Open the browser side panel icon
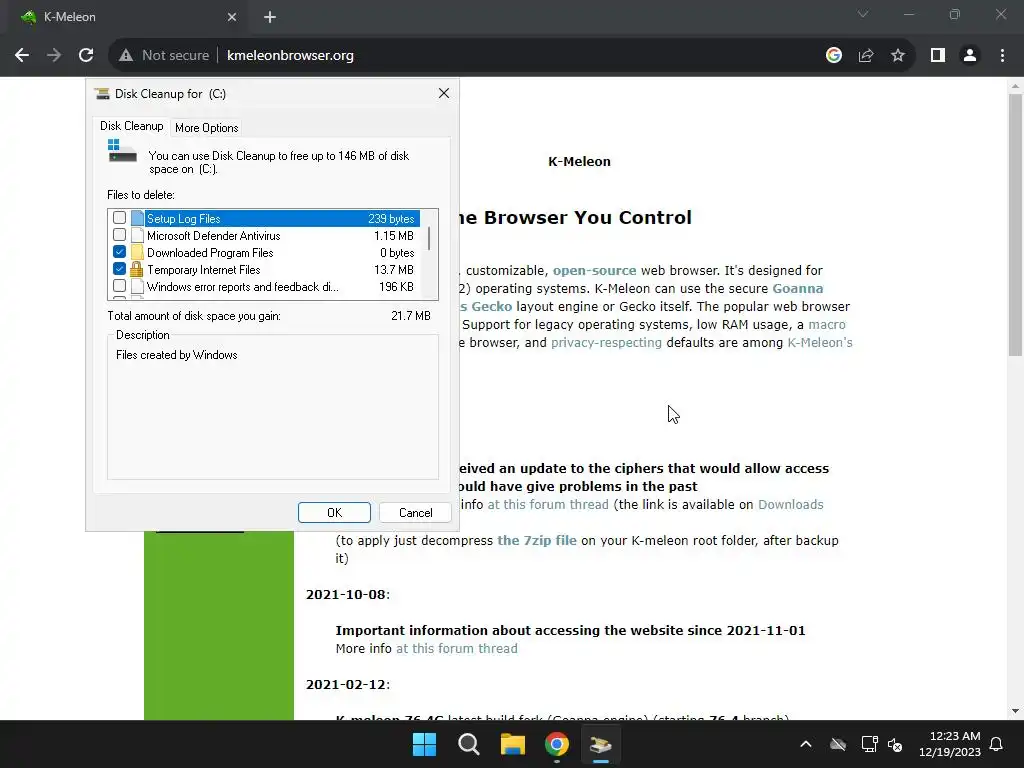 pyautogui.click(x=938, y=56)
